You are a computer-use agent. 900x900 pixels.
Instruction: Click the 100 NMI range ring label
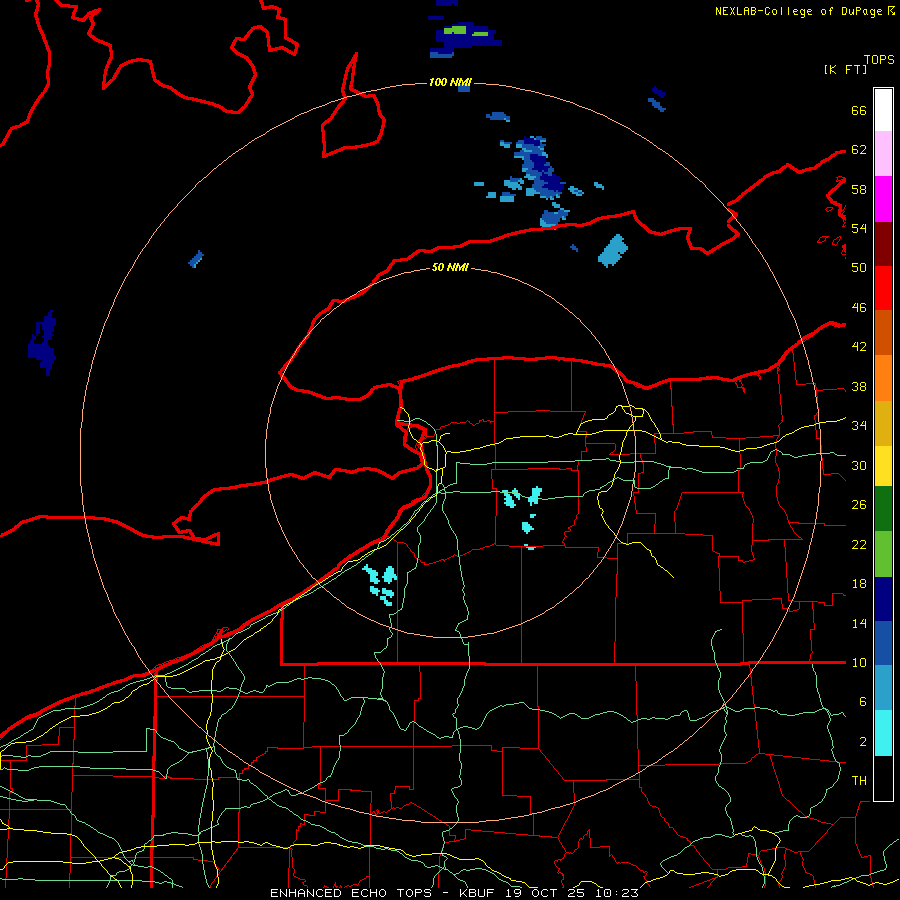[x=450, y=83]
